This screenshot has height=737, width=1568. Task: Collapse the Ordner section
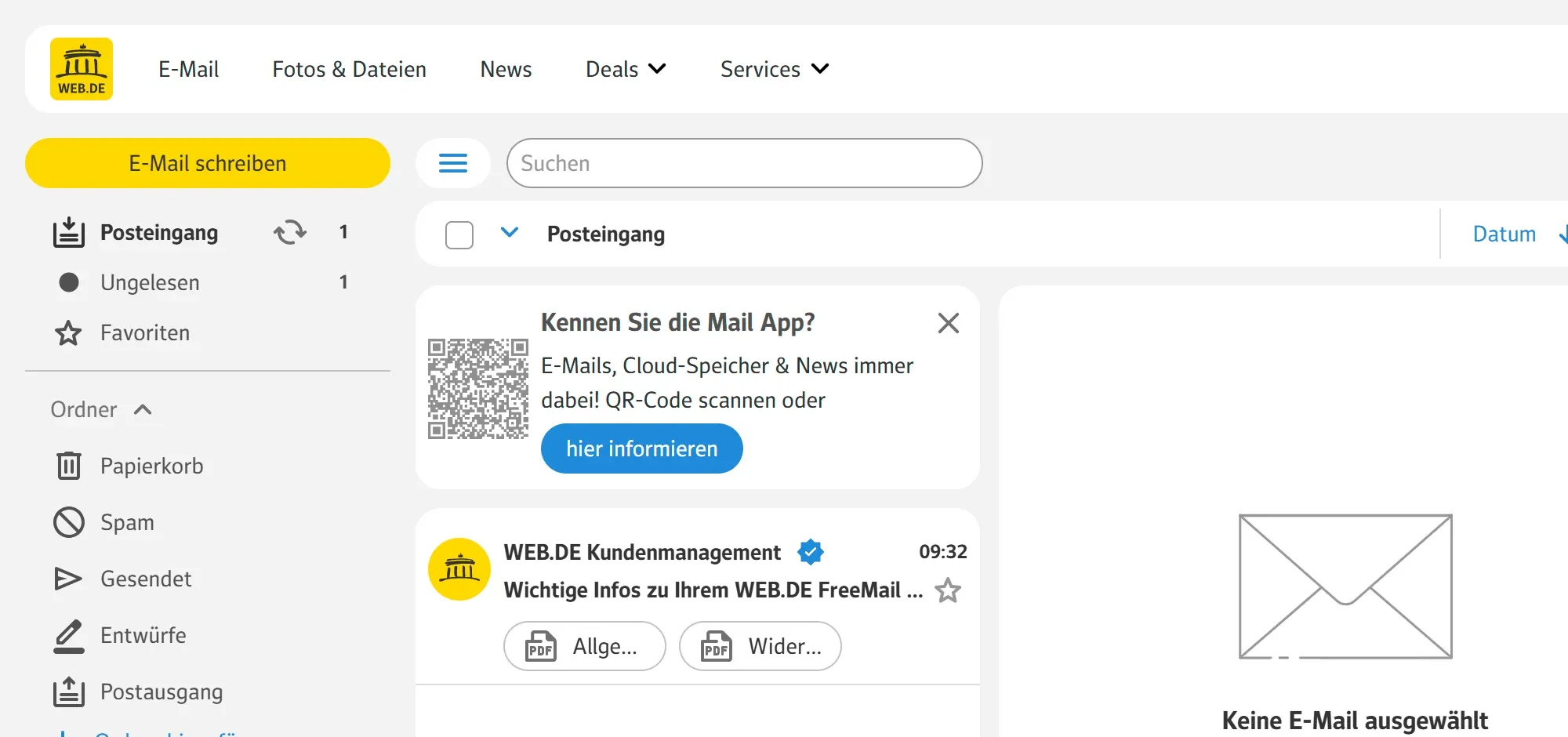pos(102,409)
